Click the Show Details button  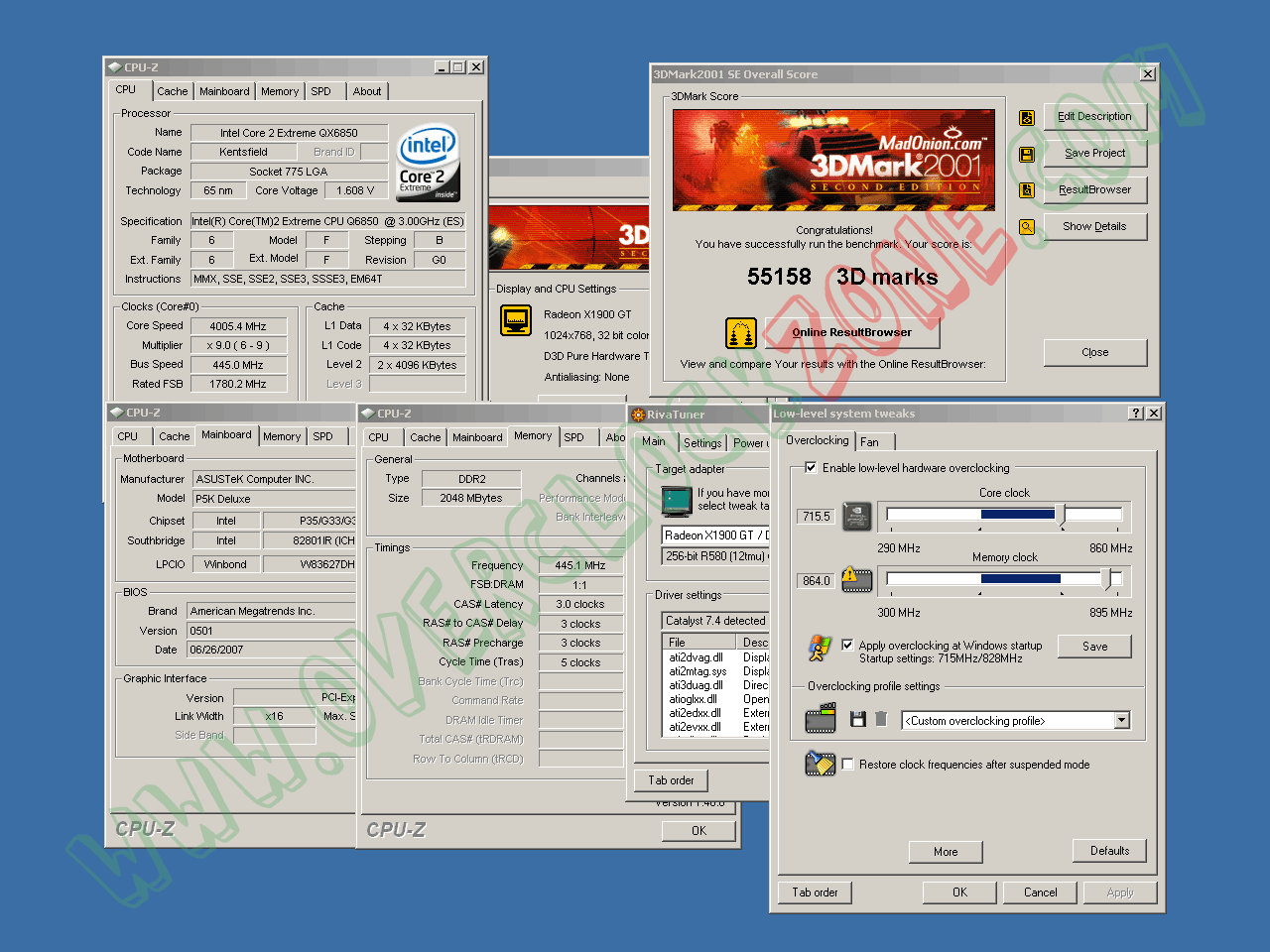coord(1095,227)
